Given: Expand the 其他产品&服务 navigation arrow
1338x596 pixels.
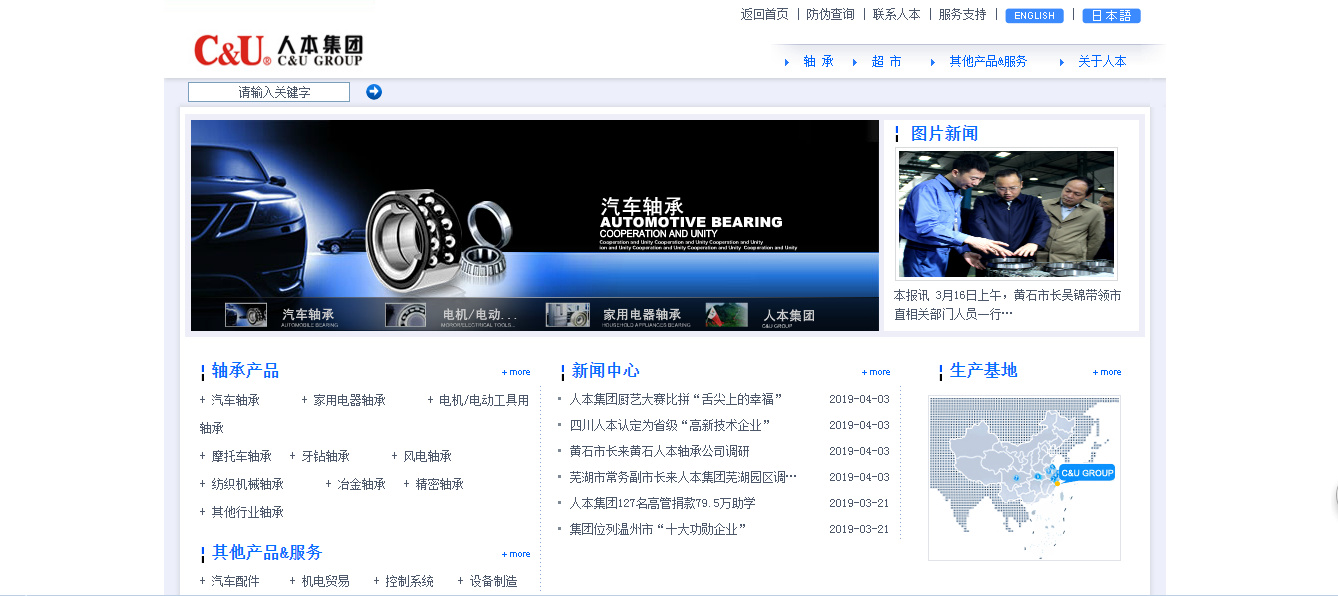Looking at the screenshot, I should 930,61.
